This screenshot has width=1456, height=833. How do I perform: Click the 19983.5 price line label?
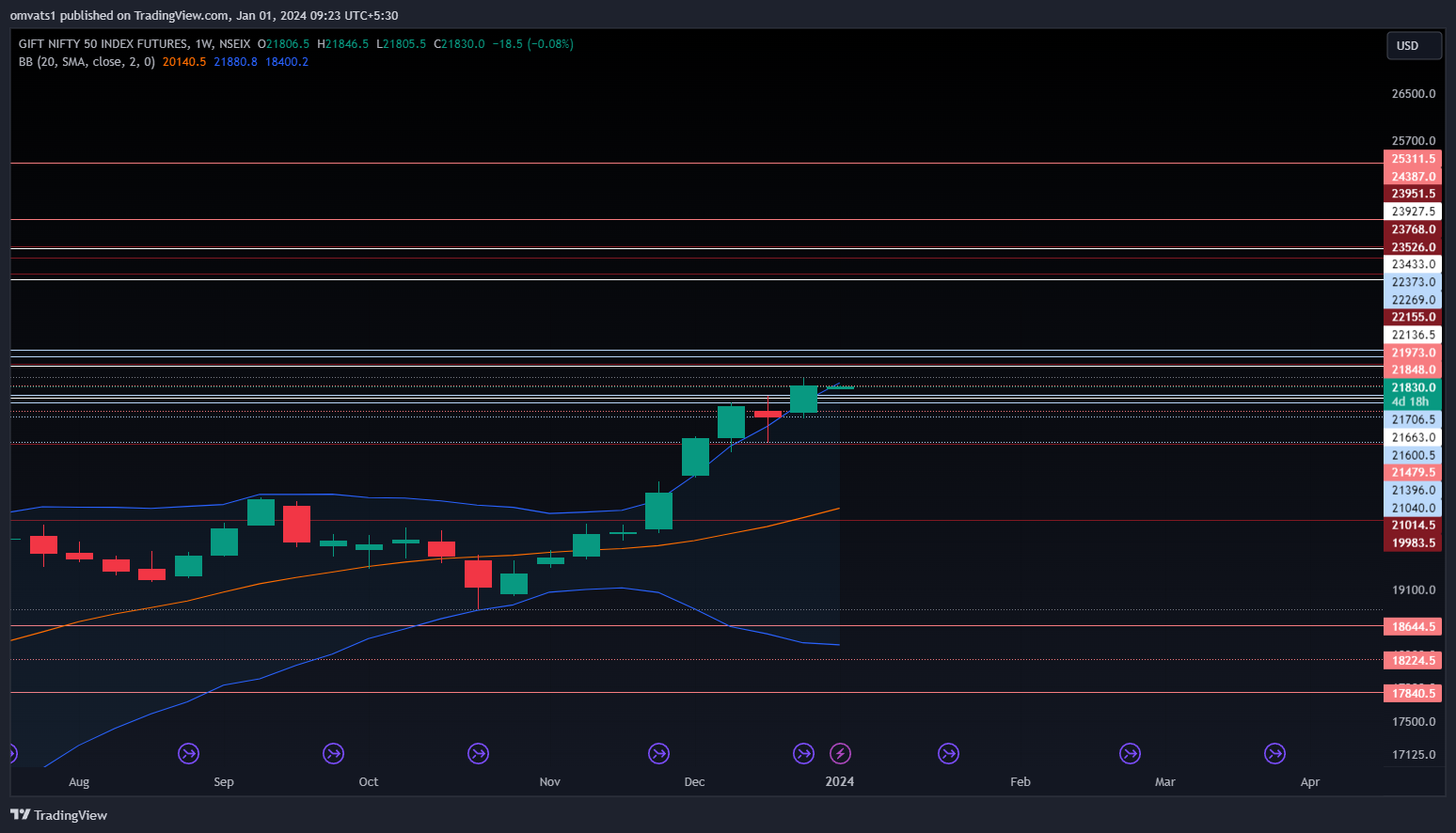[1413, 542]
